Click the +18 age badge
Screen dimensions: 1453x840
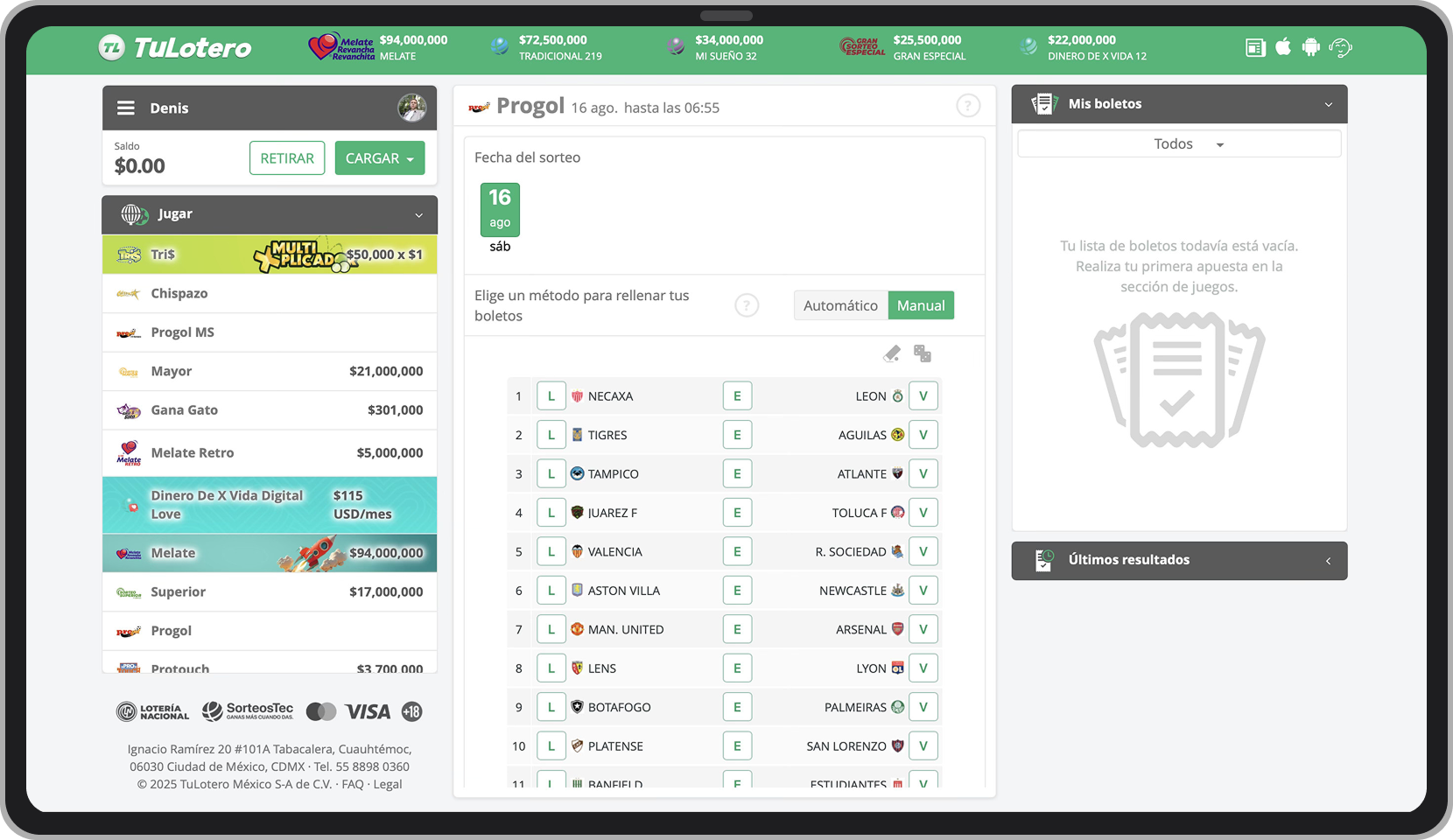pos(411,711)
